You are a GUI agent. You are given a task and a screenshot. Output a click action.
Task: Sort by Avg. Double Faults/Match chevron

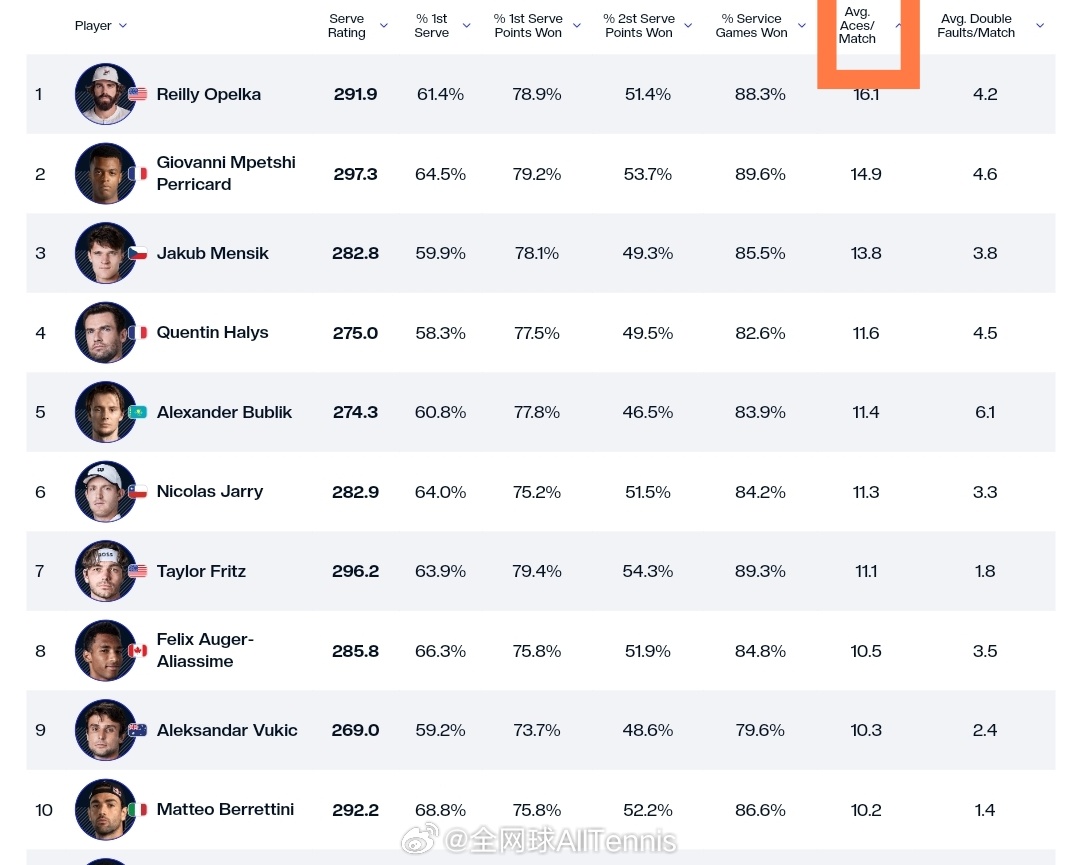[x=1040, y=25]
